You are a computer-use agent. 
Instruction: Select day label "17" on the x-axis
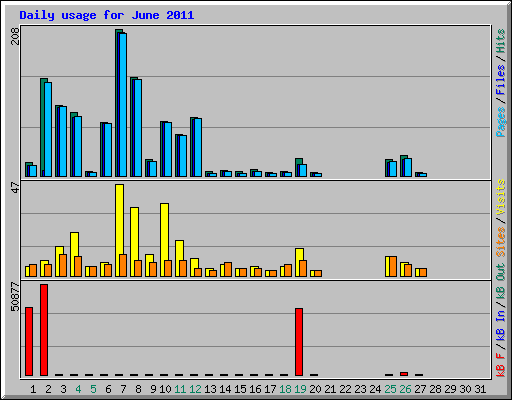point(270,389)
